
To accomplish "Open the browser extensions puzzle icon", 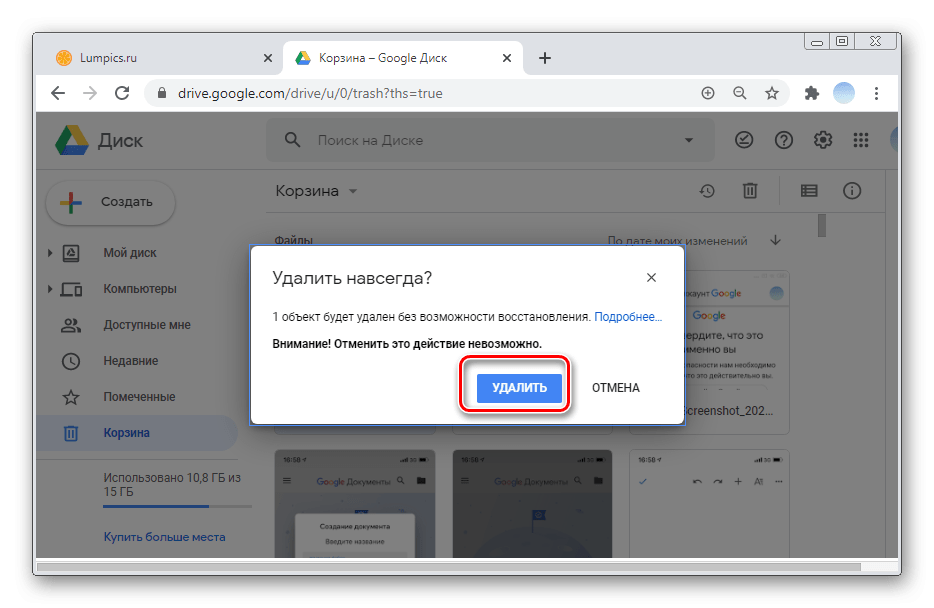I will click(x=811, y=93).
